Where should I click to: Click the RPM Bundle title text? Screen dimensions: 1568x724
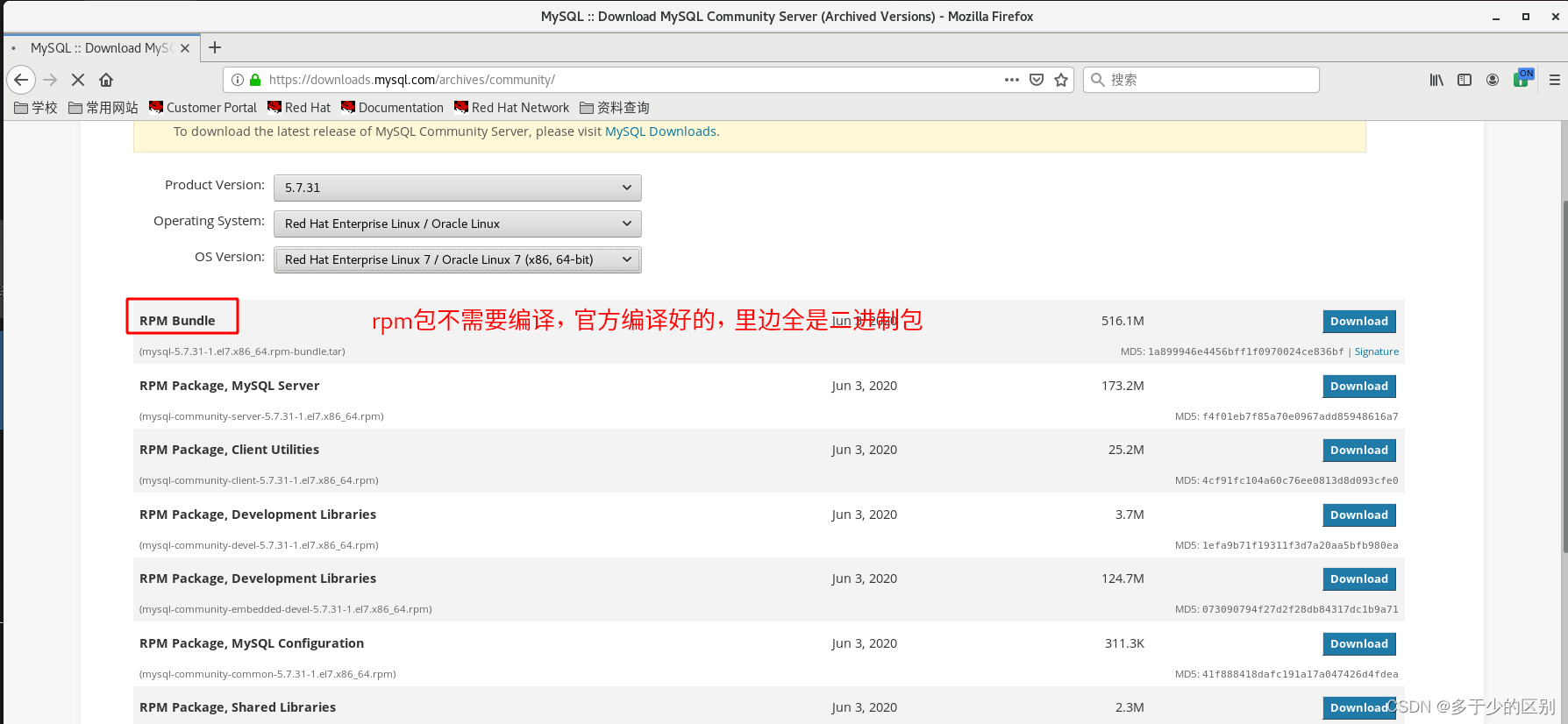click(x=177, y=321)
